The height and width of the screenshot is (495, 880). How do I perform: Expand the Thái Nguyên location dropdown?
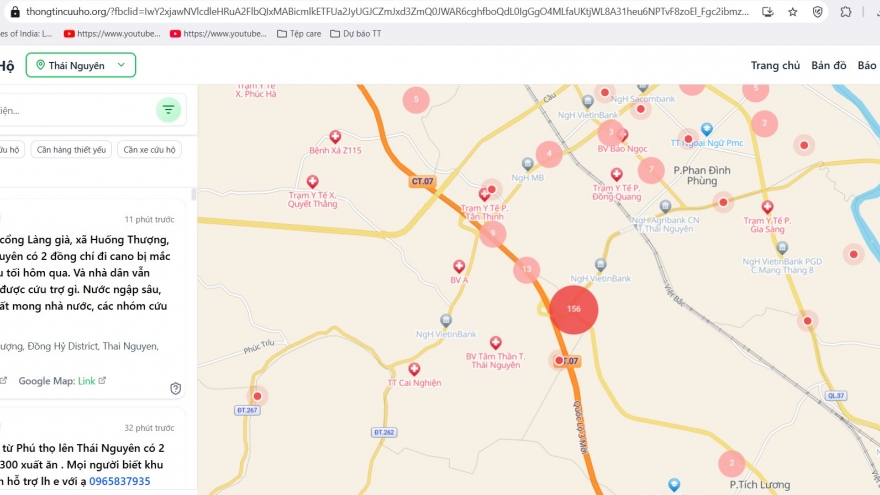[81, 65]
